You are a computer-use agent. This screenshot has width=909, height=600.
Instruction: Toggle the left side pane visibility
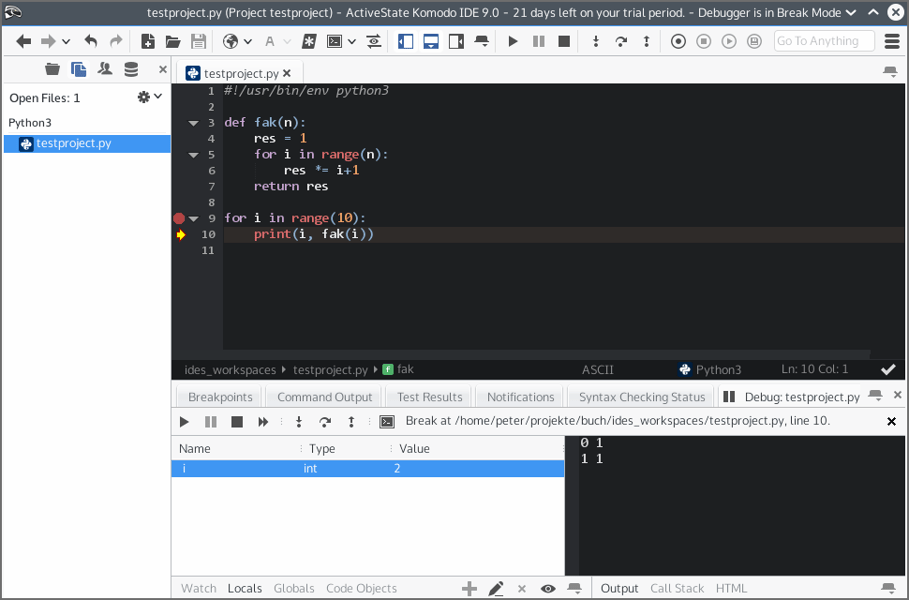406,41
